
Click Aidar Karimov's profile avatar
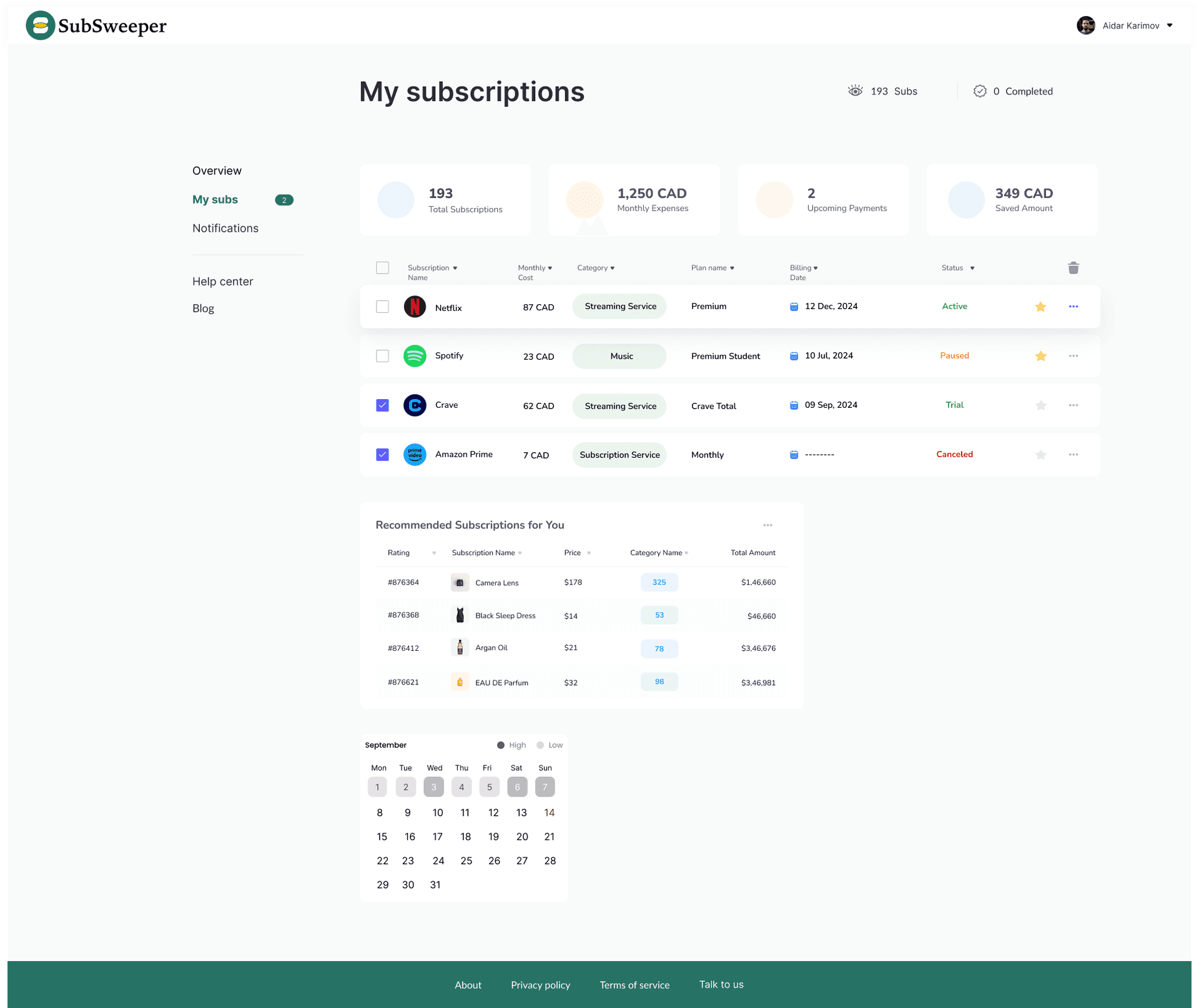click(x=1085, y=26)
